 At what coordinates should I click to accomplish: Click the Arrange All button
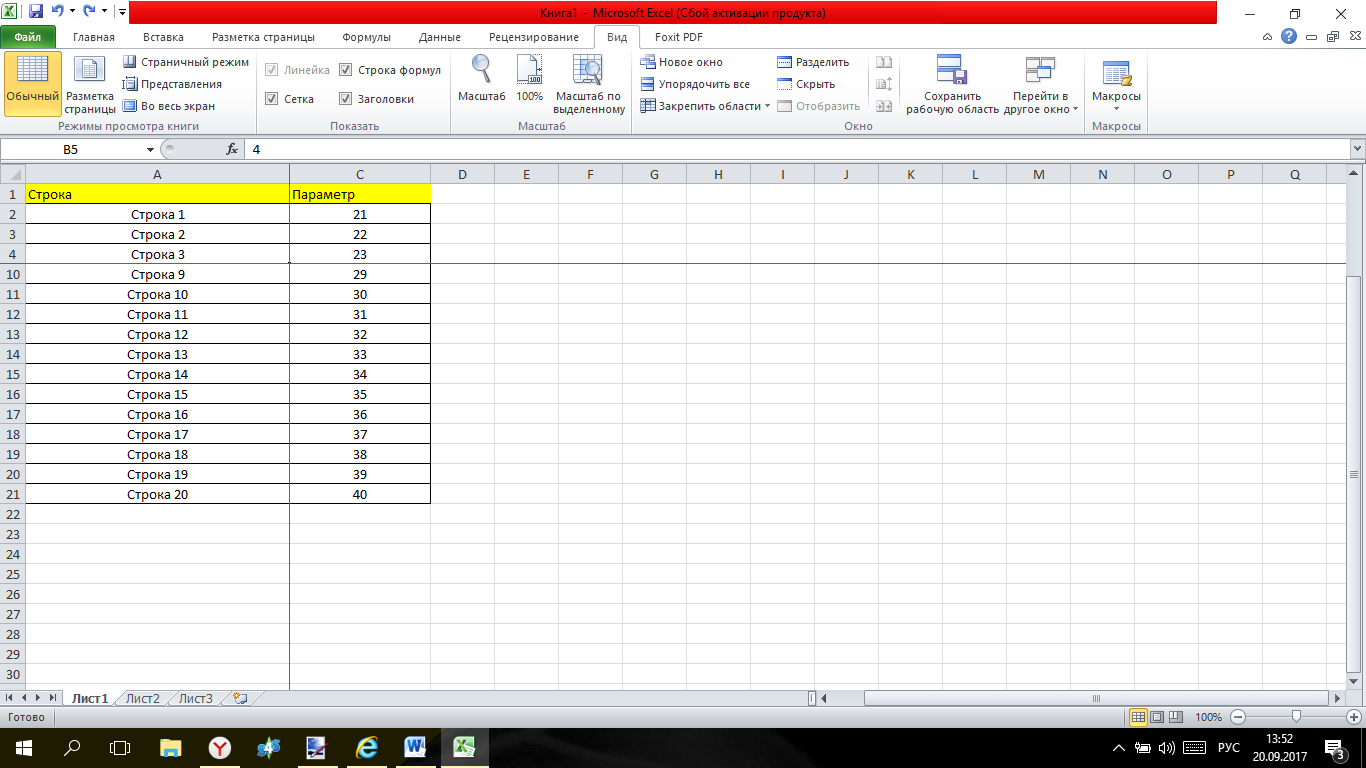[695, 84]
